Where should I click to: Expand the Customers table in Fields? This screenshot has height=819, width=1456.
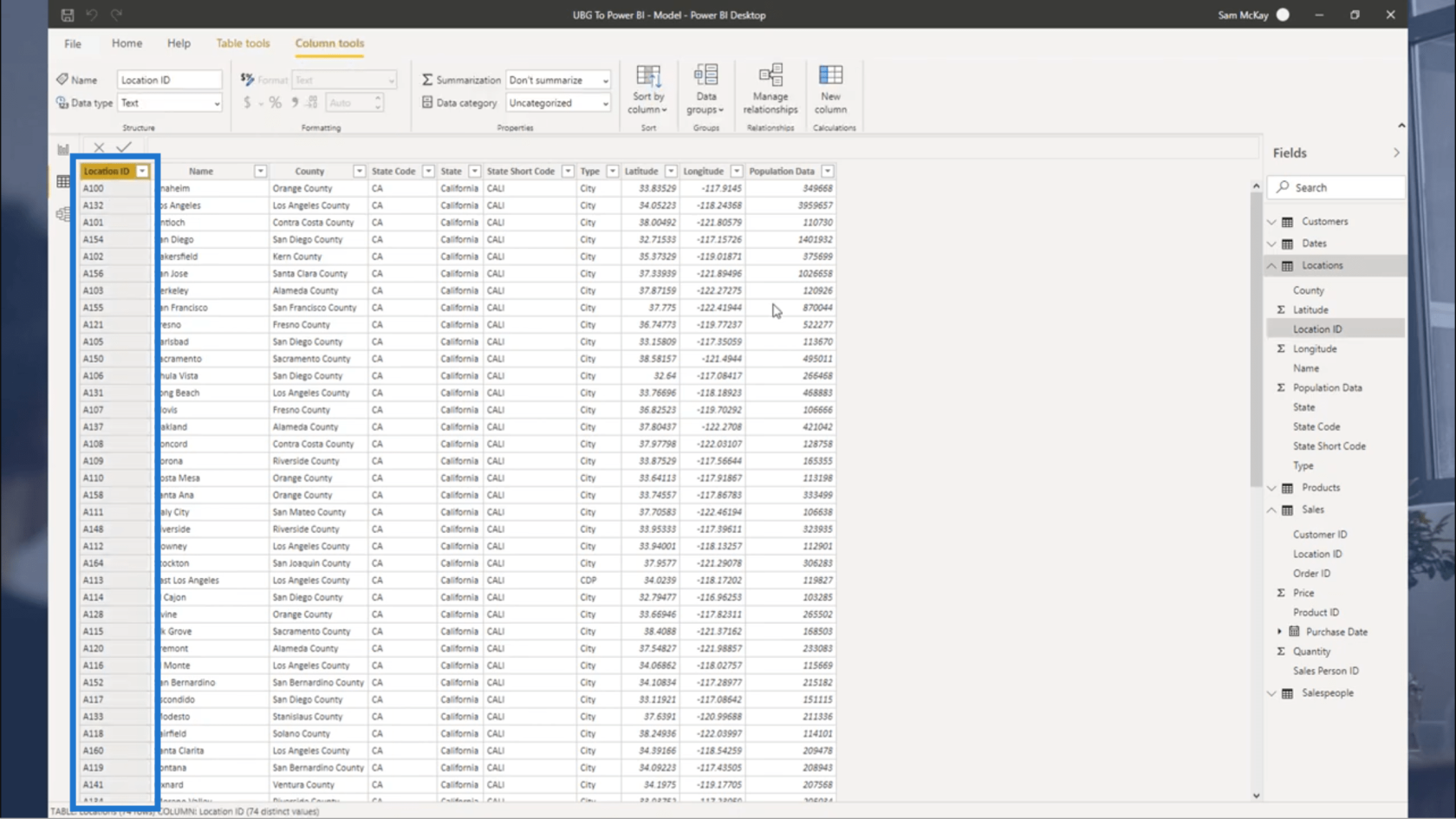[x=1272, y=222]
